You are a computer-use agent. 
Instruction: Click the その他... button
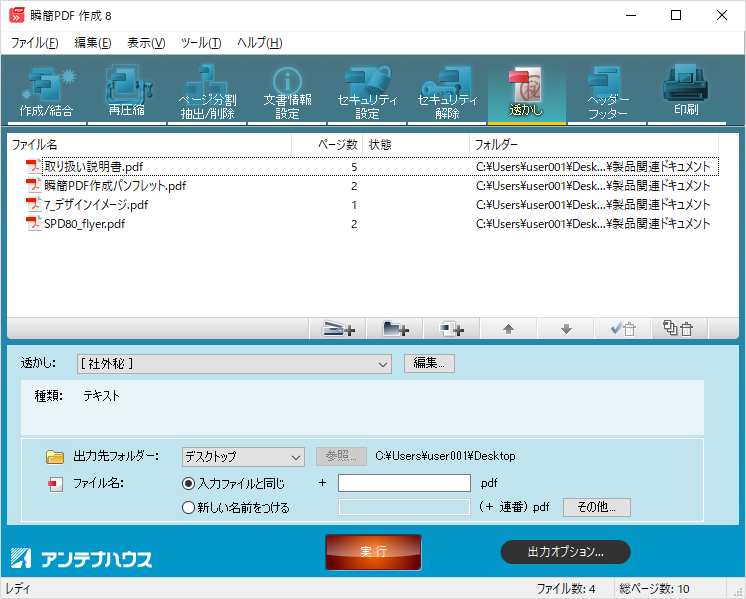coord(597,507)
